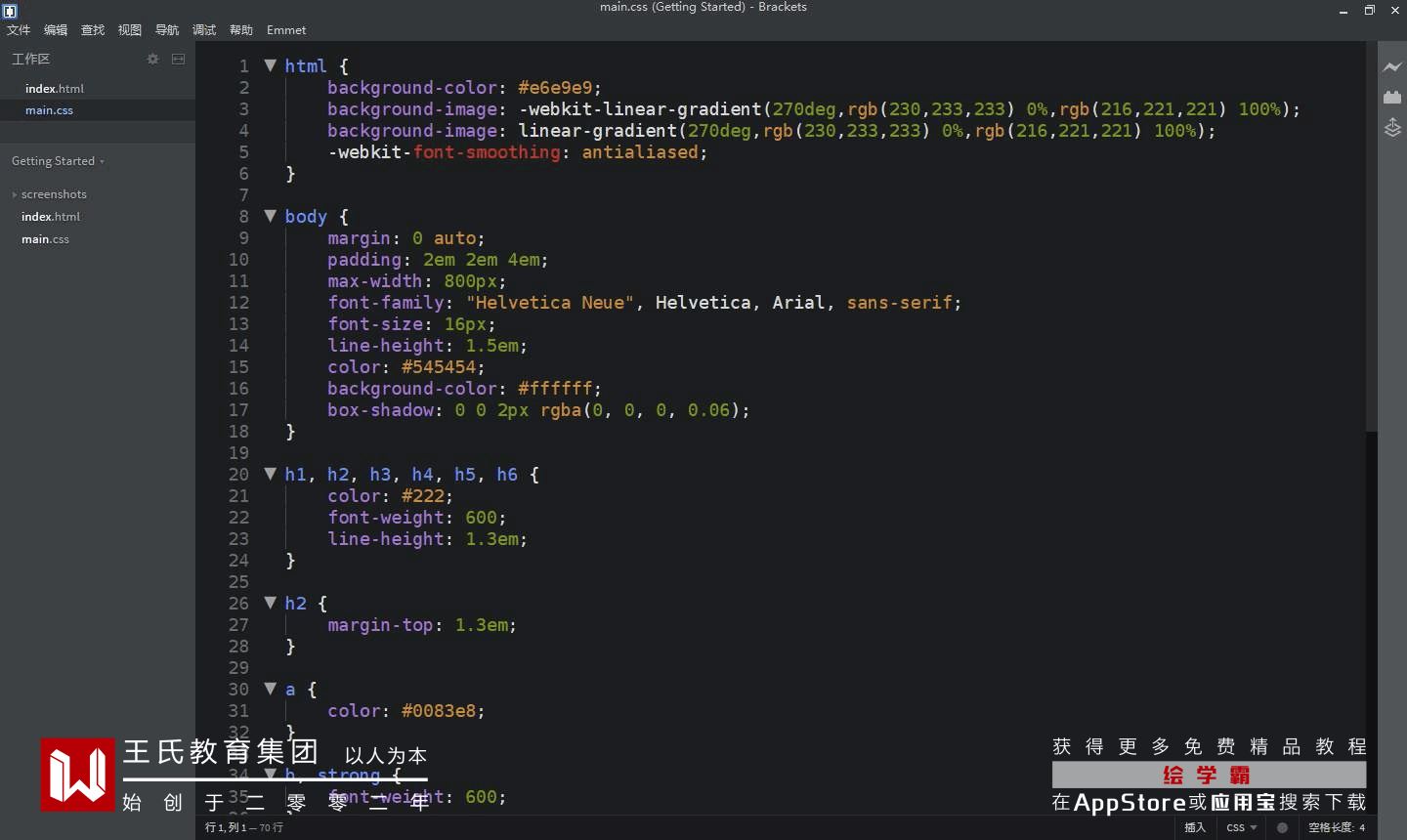
Task: Click the 'padding' property name
Action: tap(364, 260)
